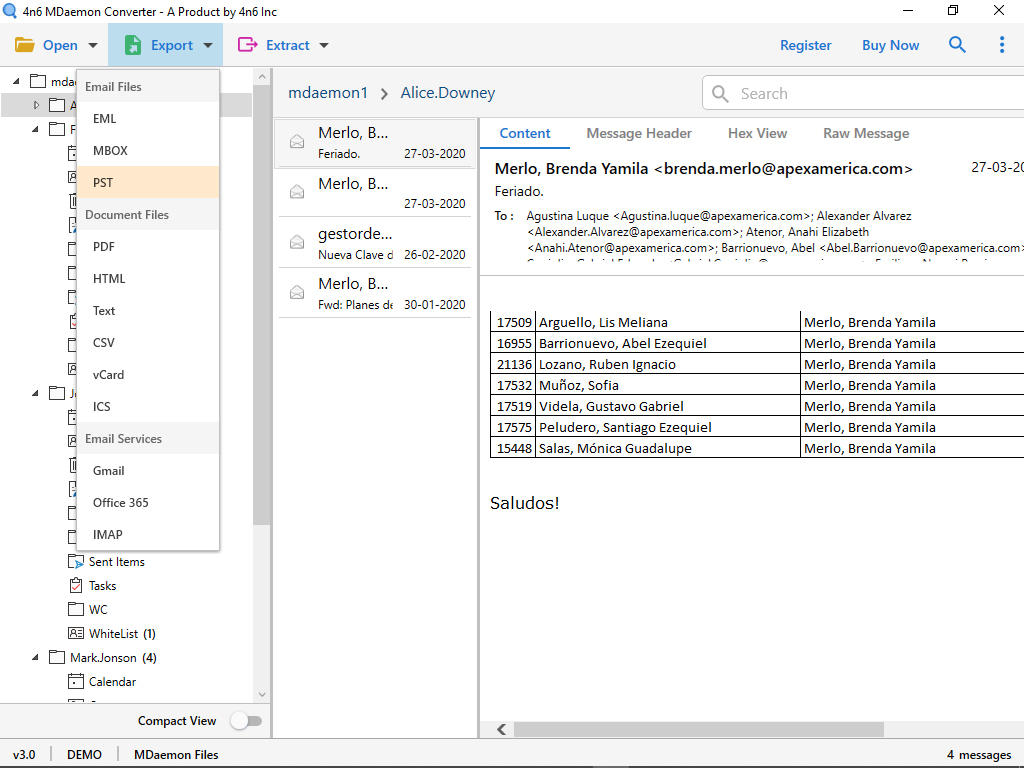Click the Mark.Jonson folder icon

pyautogui.click(x=57, y=657)
